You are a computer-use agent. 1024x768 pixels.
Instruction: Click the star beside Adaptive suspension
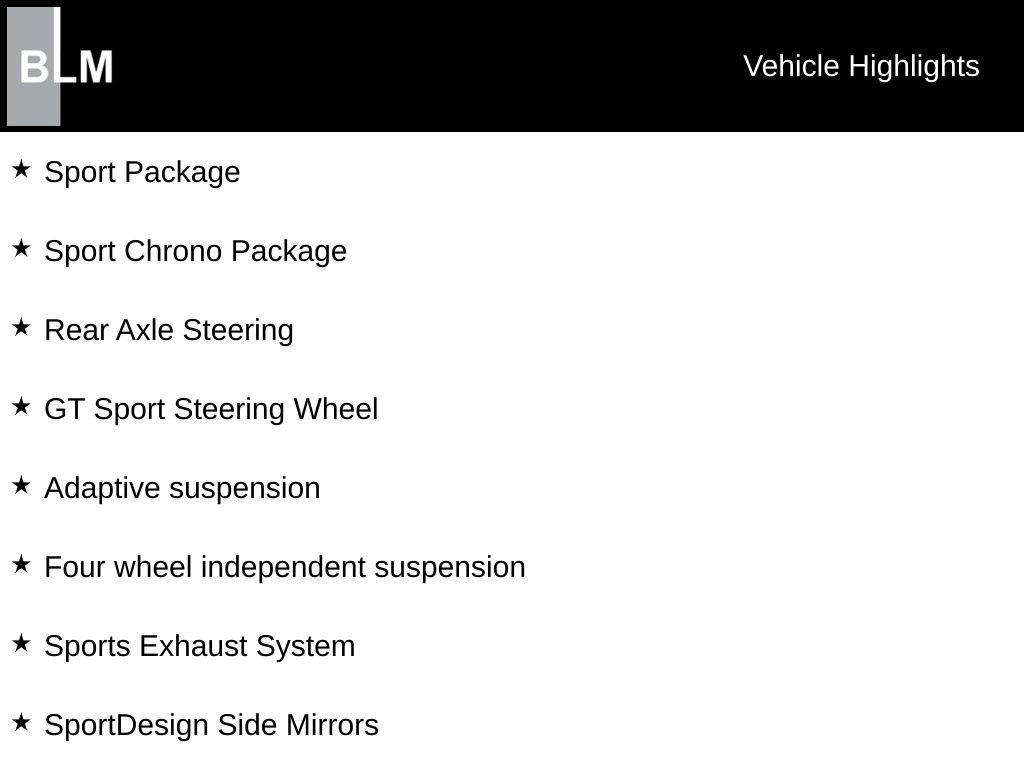click(21, 485)
